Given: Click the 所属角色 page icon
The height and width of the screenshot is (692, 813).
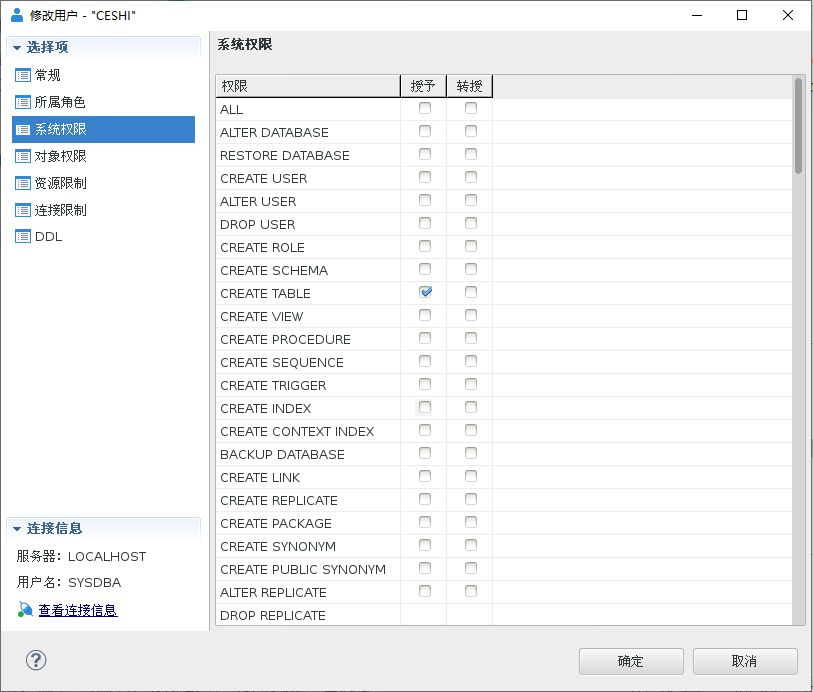Looking at the screenshot, I should tap(23, 102).
